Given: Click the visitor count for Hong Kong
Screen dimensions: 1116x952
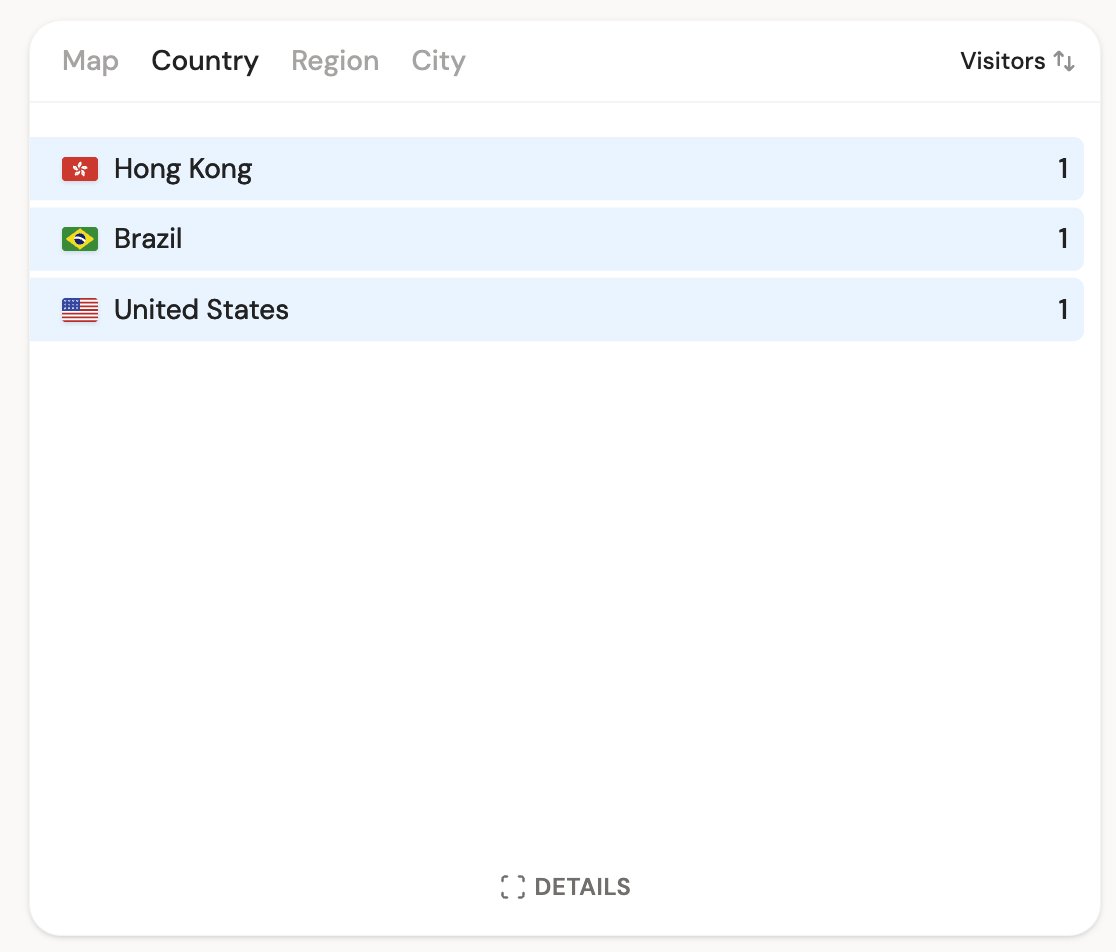Looking at the screenshot, I should click(x=1063, y=168).
